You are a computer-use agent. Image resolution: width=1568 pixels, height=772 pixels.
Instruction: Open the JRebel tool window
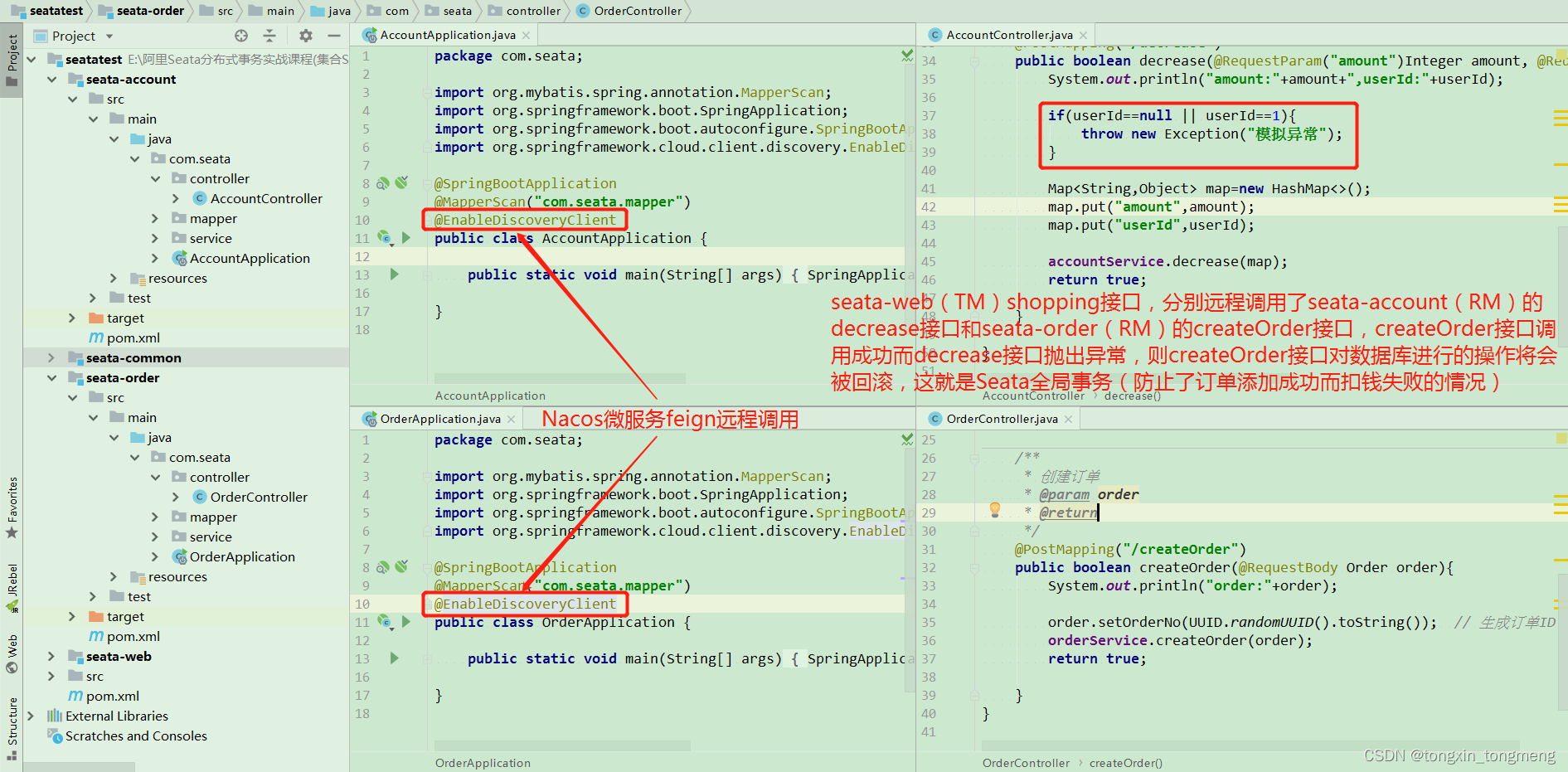tap(12, 588)
